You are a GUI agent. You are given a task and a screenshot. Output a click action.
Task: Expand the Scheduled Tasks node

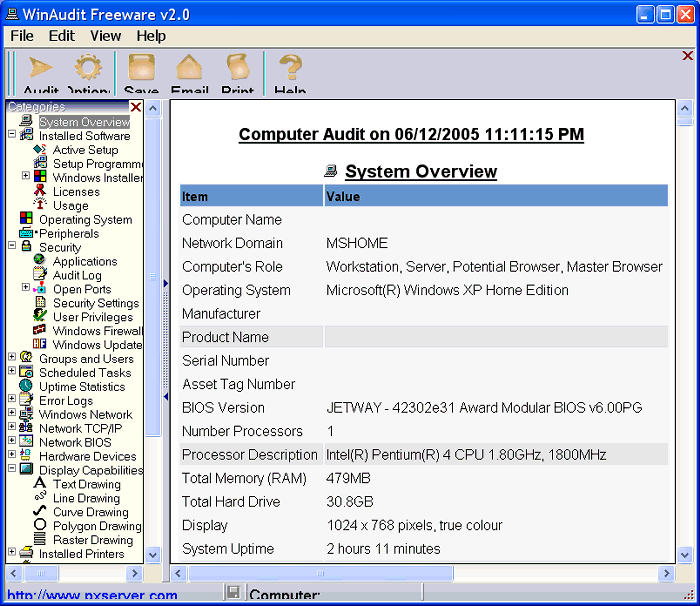[12, 371]
